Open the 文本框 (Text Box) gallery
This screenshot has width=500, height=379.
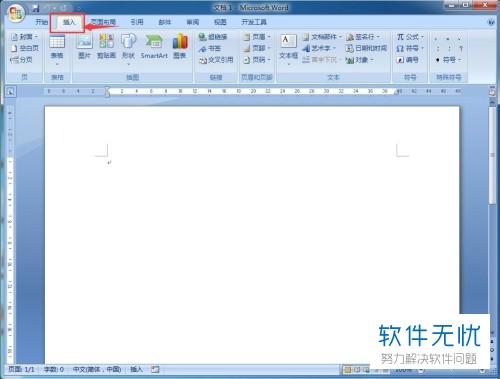pos(288,49)
